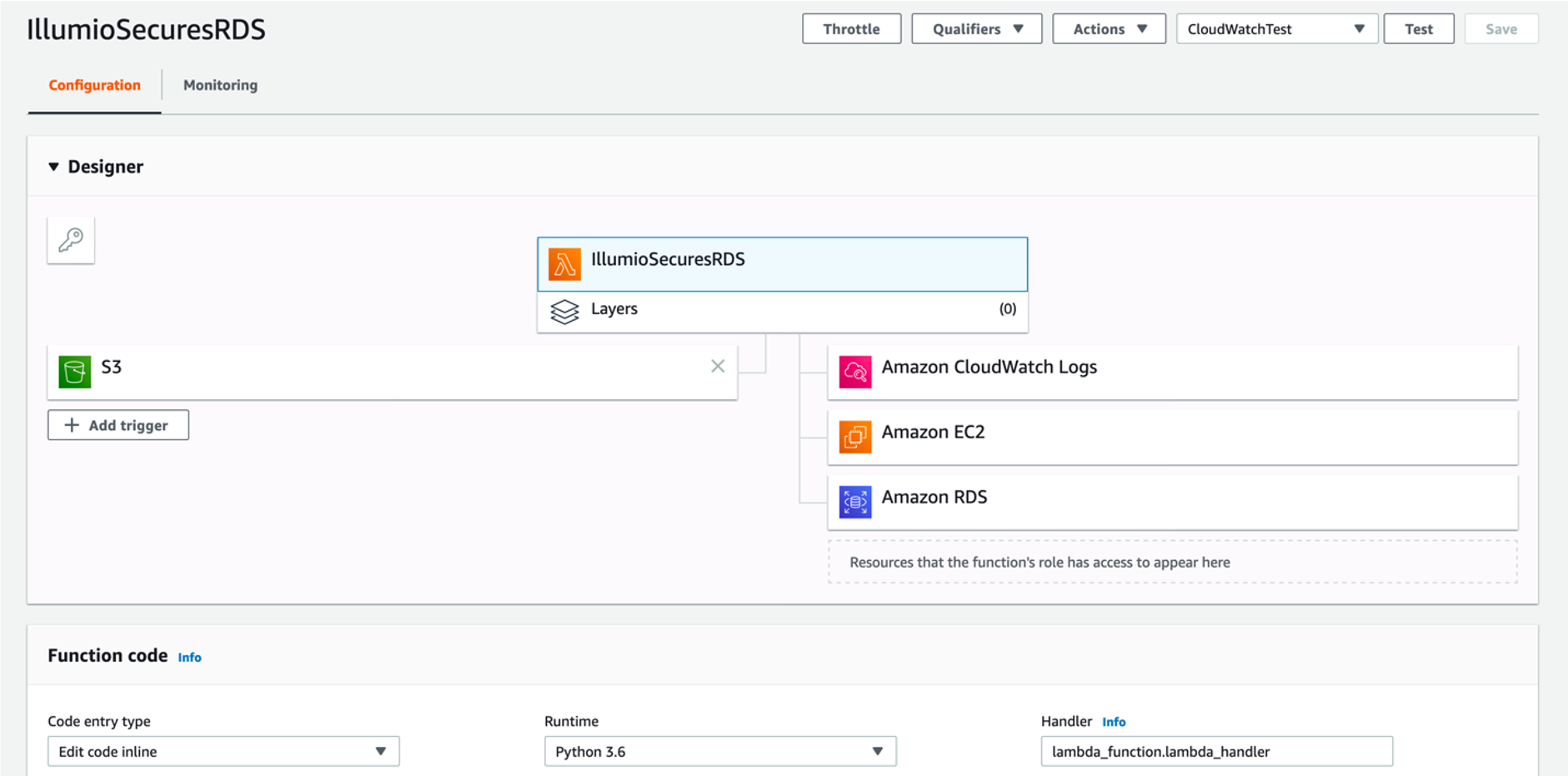Select the Configuration tab

pyautogui.click(x=93, y=84)
